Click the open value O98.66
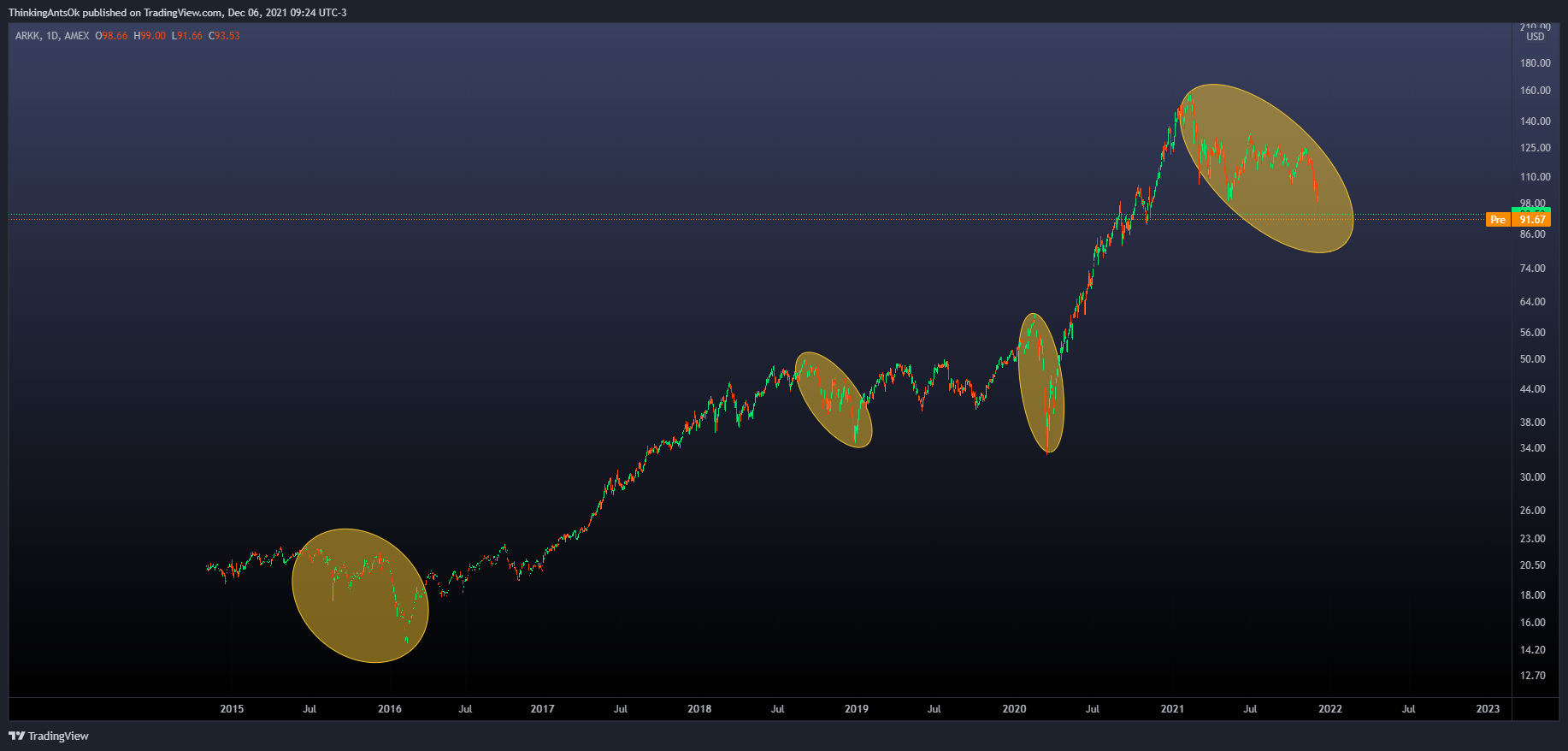Viewport: 1568px width, 751px height. coord(111,36)
